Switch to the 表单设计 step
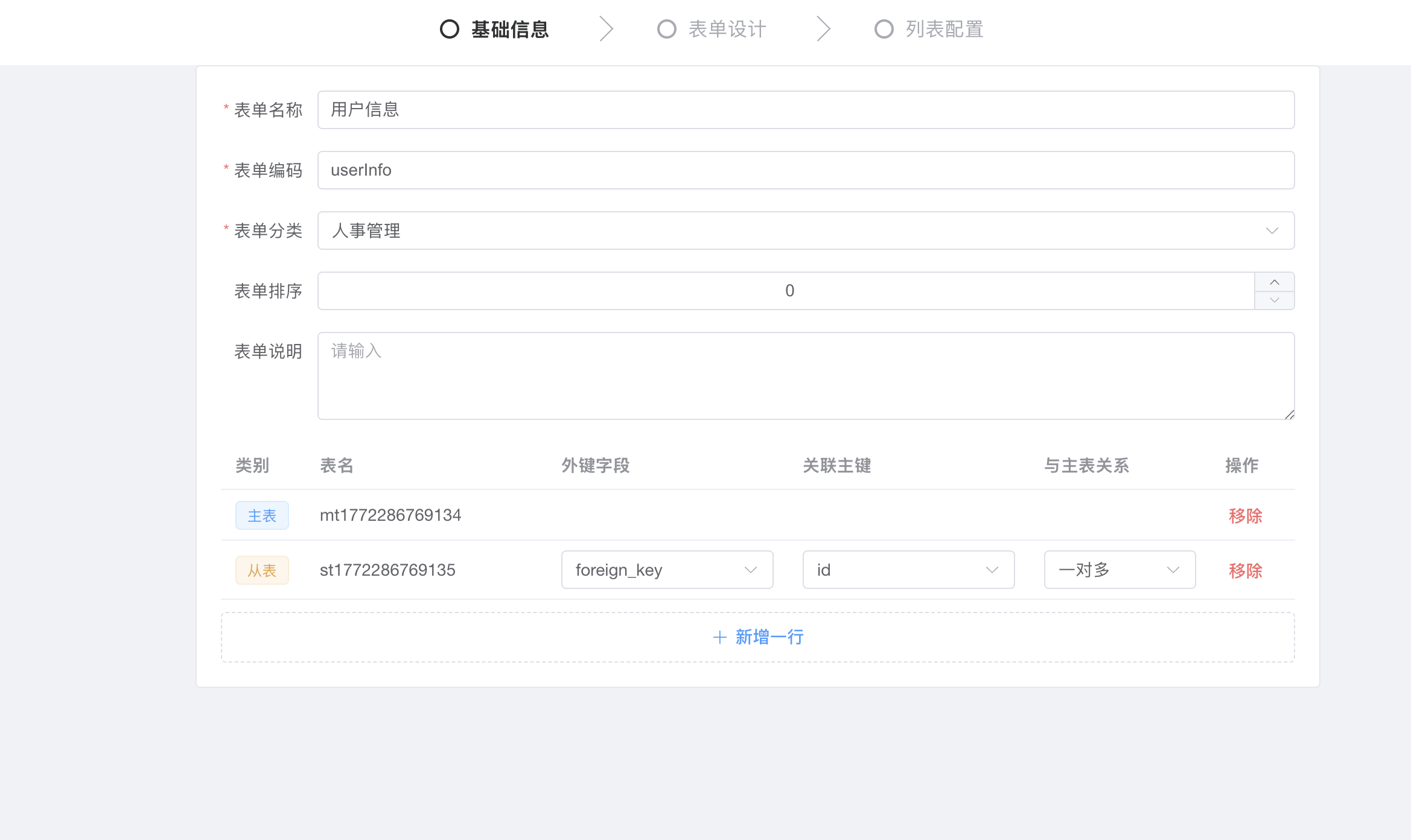The image size is (1411, 840). point(727,29)
